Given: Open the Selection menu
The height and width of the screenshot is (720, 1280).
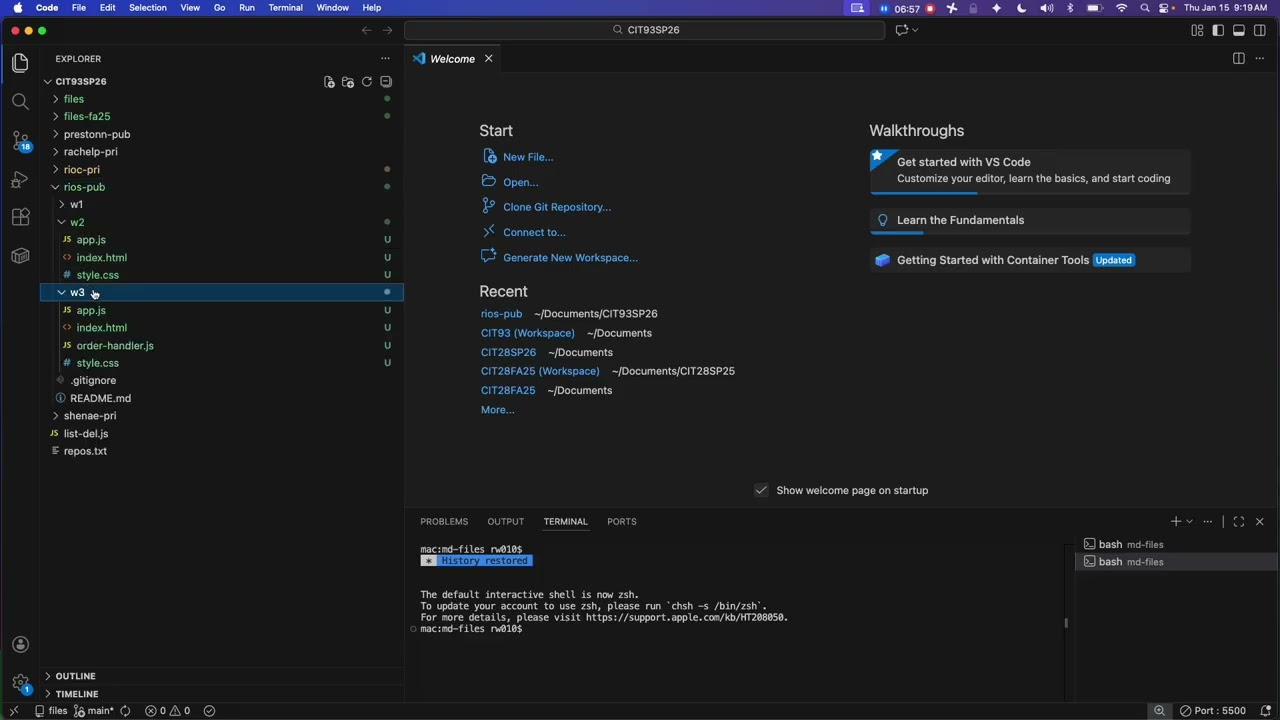Looking at the screenshot, I should click(x=148, y=8).
